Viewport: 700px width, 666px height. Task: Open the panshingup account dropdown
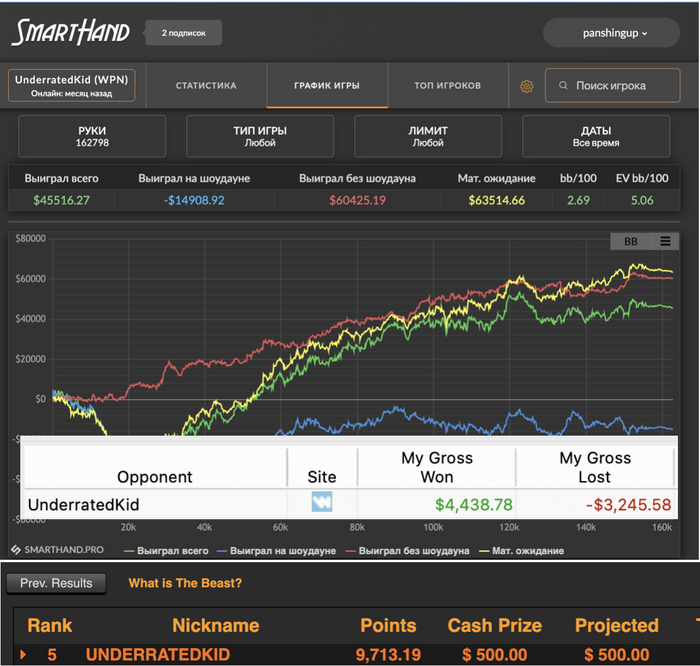point(611,33)
